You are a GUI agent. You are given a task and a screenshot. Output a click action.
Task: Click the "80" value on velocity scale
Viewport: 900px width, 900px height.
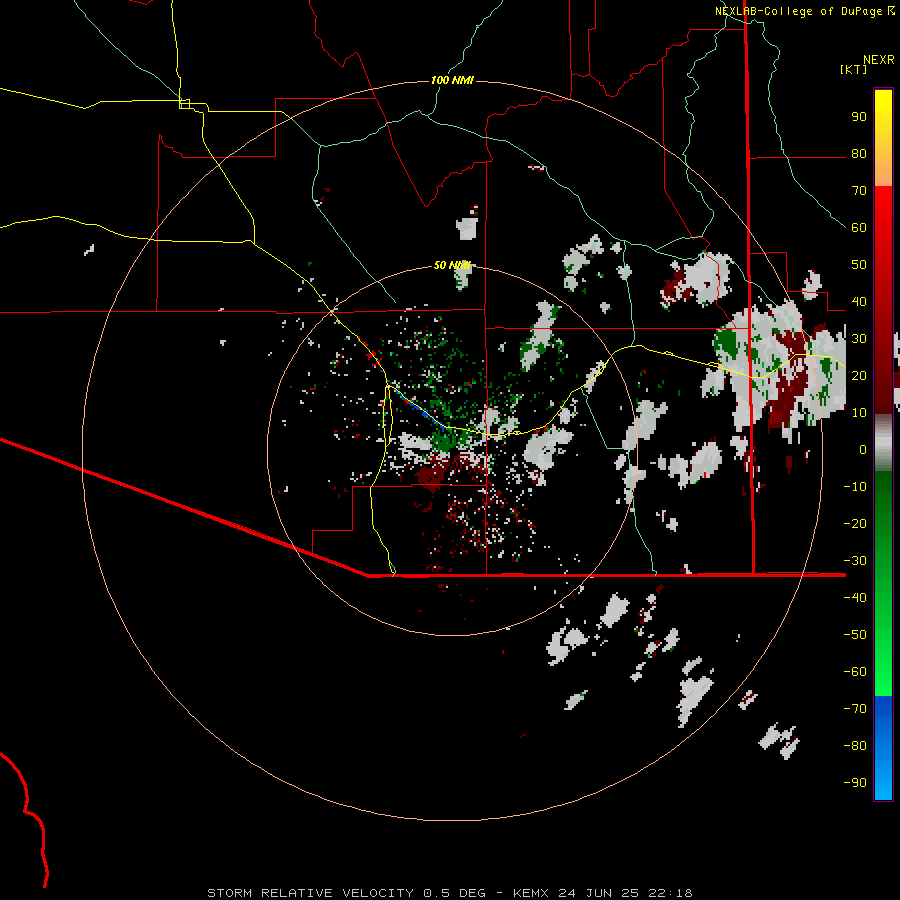pos(859,154)
